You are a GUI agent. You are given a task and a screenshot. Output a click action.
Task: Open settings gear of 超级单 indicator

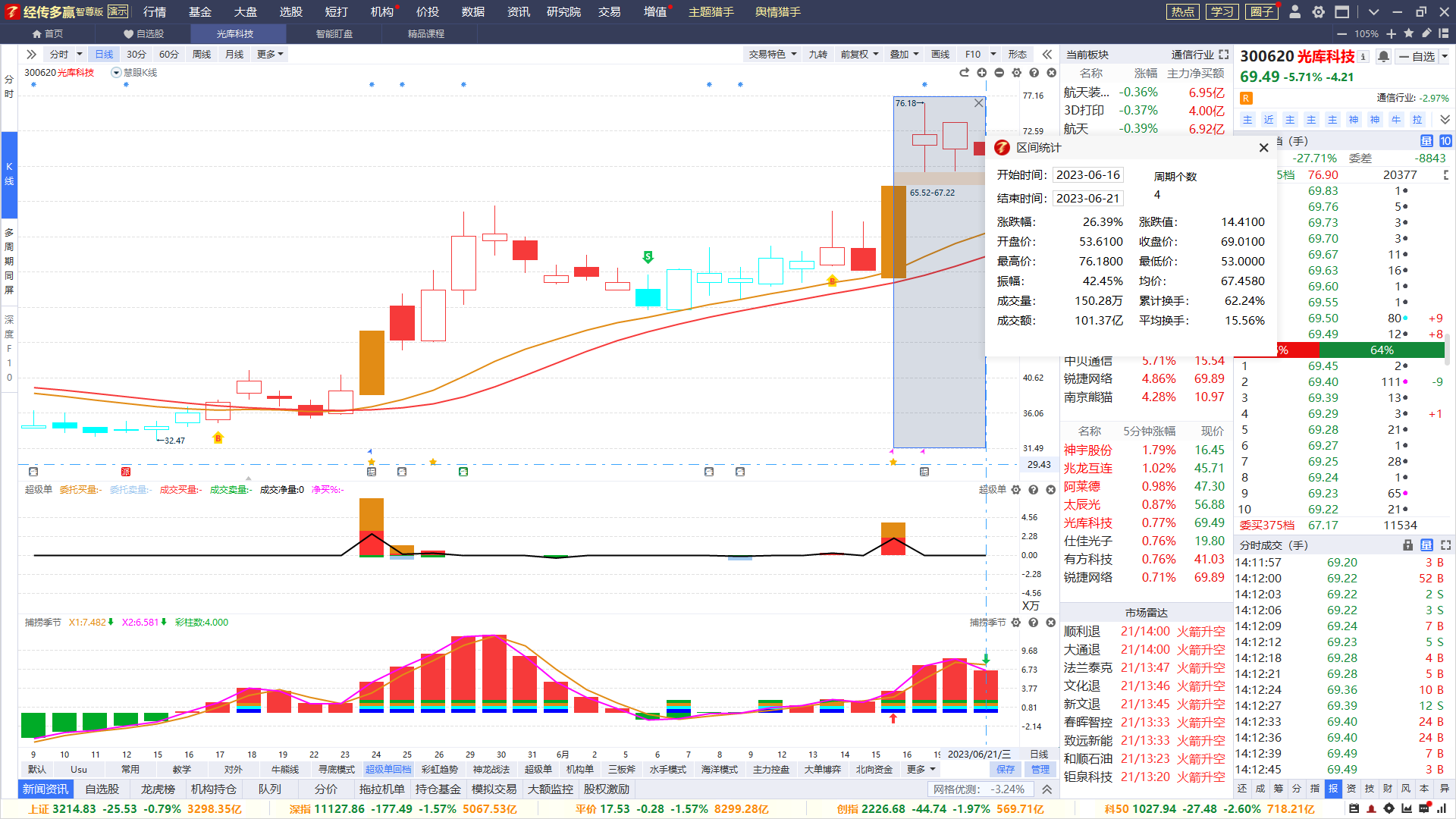pyautogui.click(x=1016, y=490)
